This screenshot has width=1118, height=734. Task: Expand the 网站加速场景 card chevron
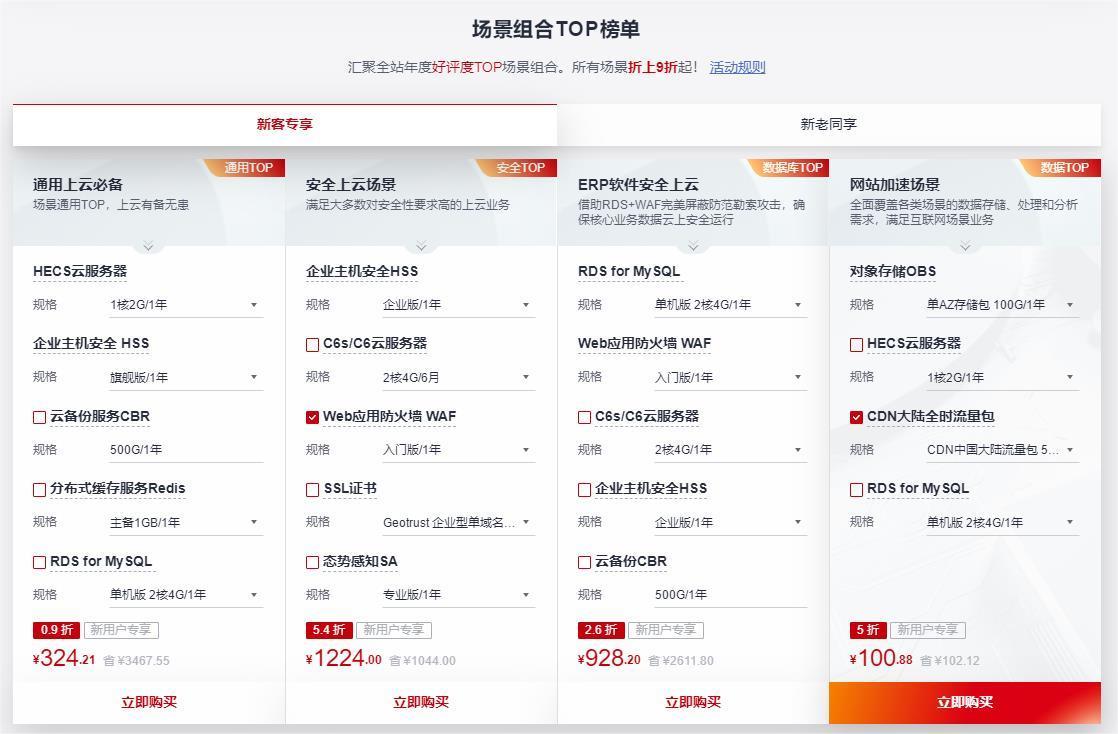965,246
